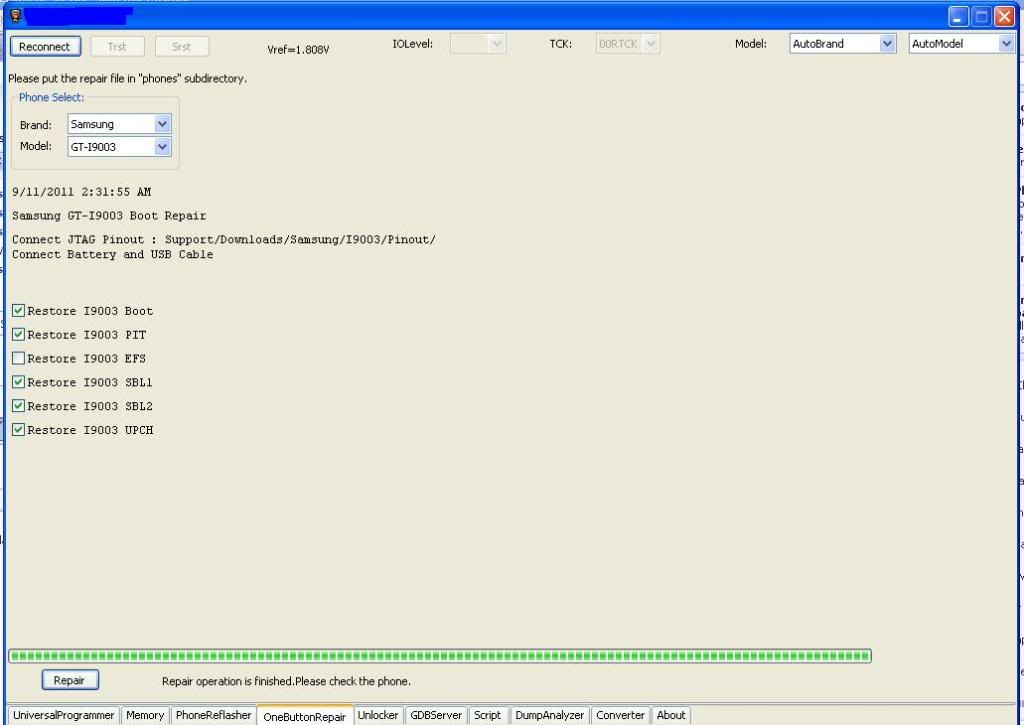Open the Script tab

487,715
